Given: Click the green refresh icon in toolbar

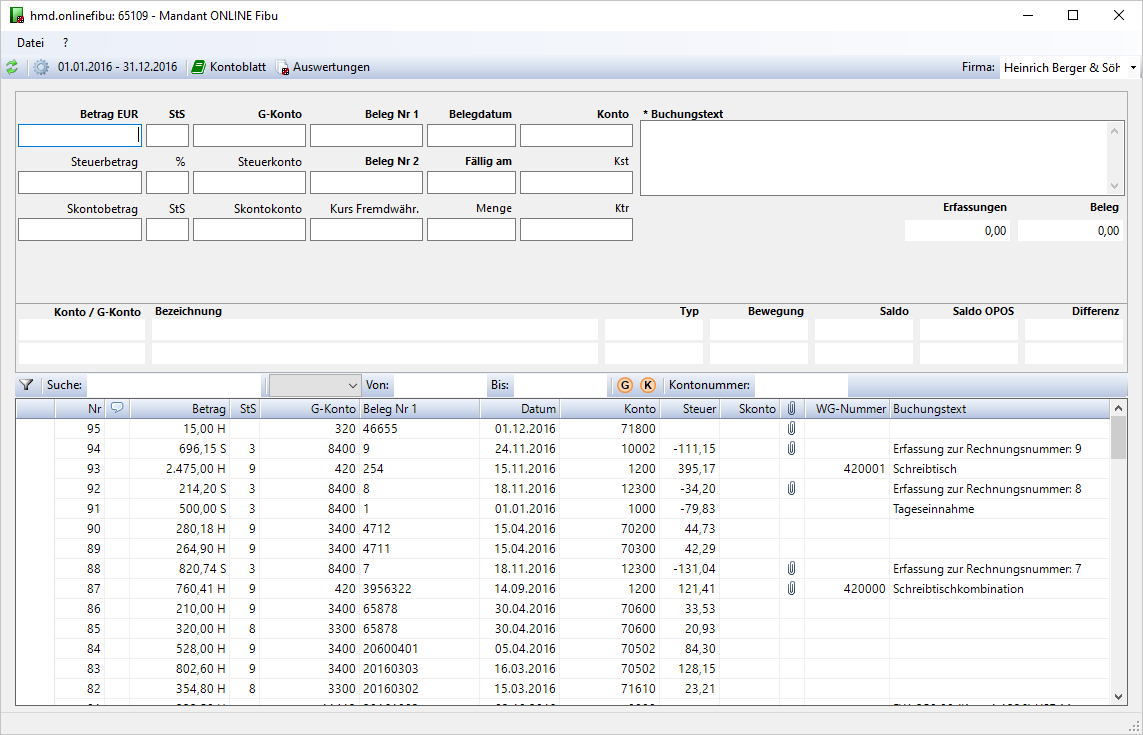Looking at the screenshot, I should pyautogui.click(x=12, y=67).
